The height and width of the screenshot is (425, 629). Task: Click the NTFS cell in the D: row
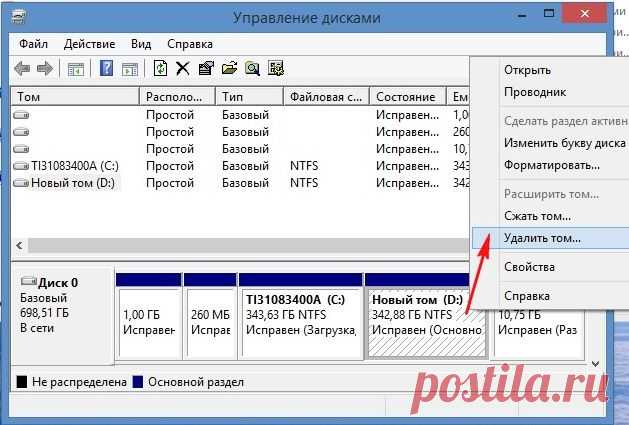pyautogui.click(x=304, y=183)
